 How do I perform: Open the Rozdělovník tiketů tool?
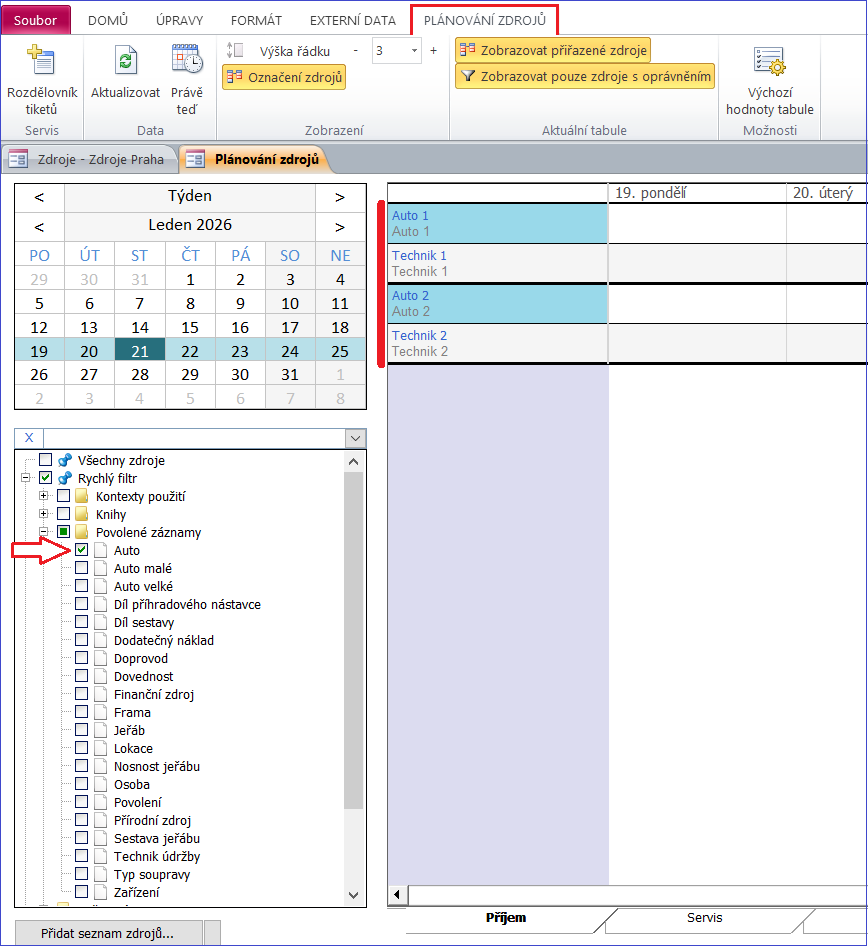(41, 61)
